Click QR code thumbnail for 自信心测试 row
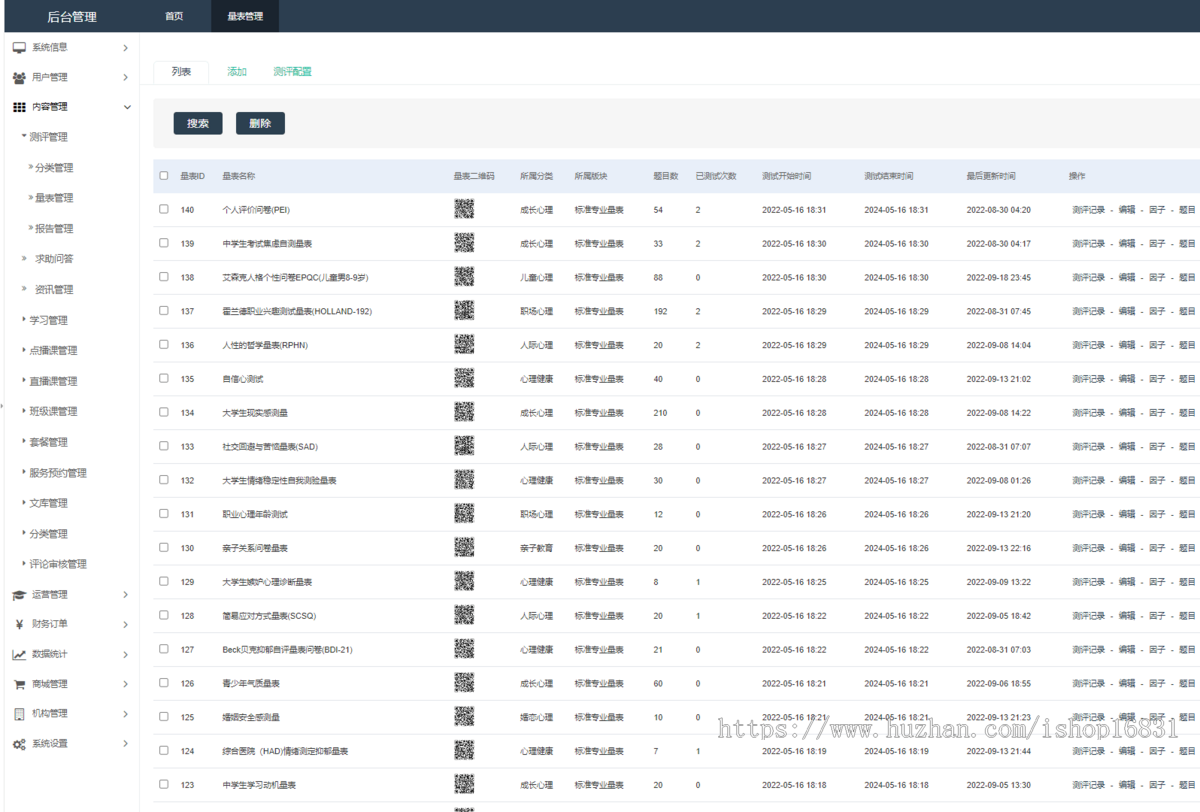The height and width of the screenshot is (812, 1200). (464, 378)
